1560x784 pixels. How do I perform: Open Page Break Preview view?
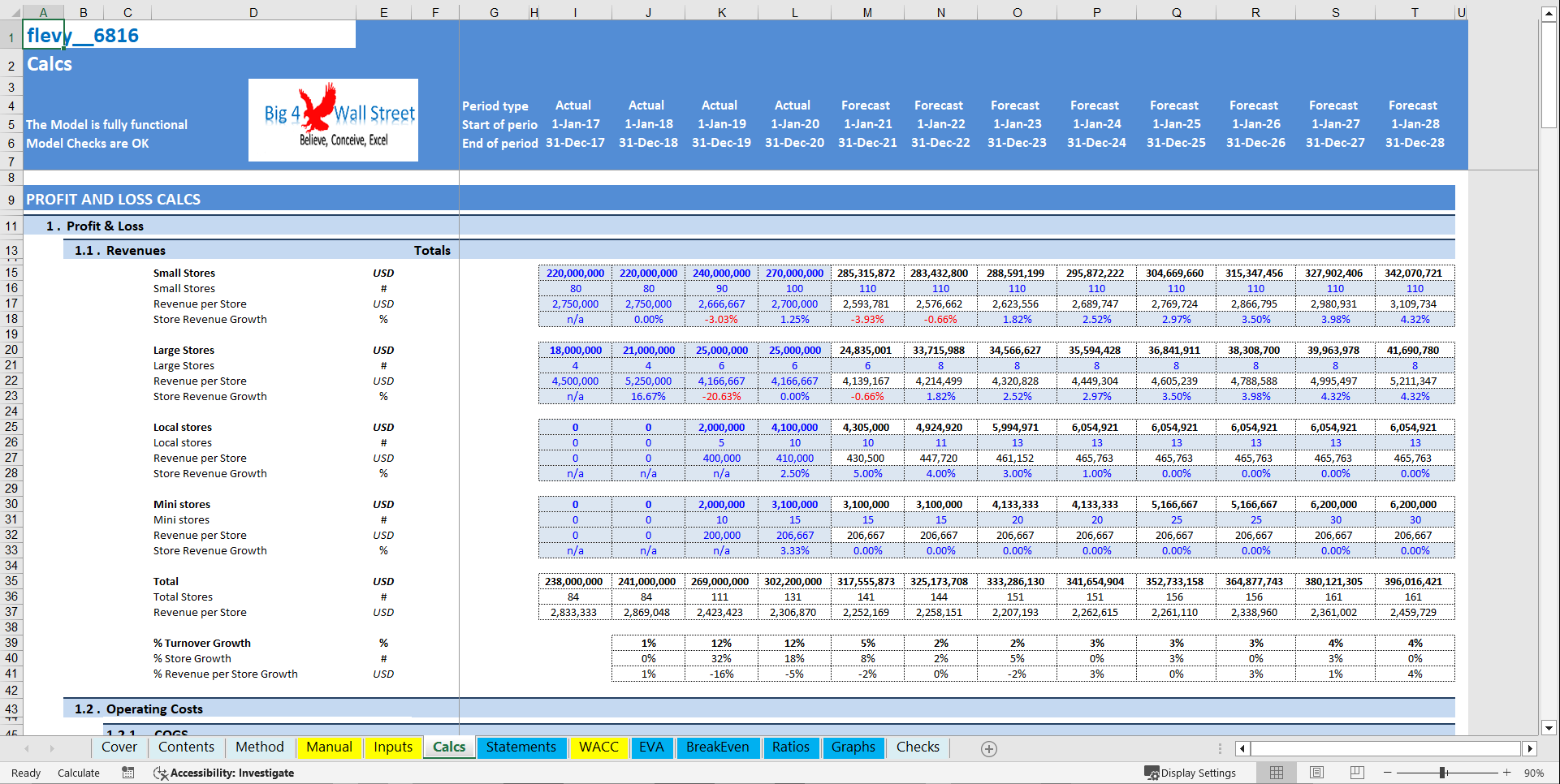(1356, 773)
